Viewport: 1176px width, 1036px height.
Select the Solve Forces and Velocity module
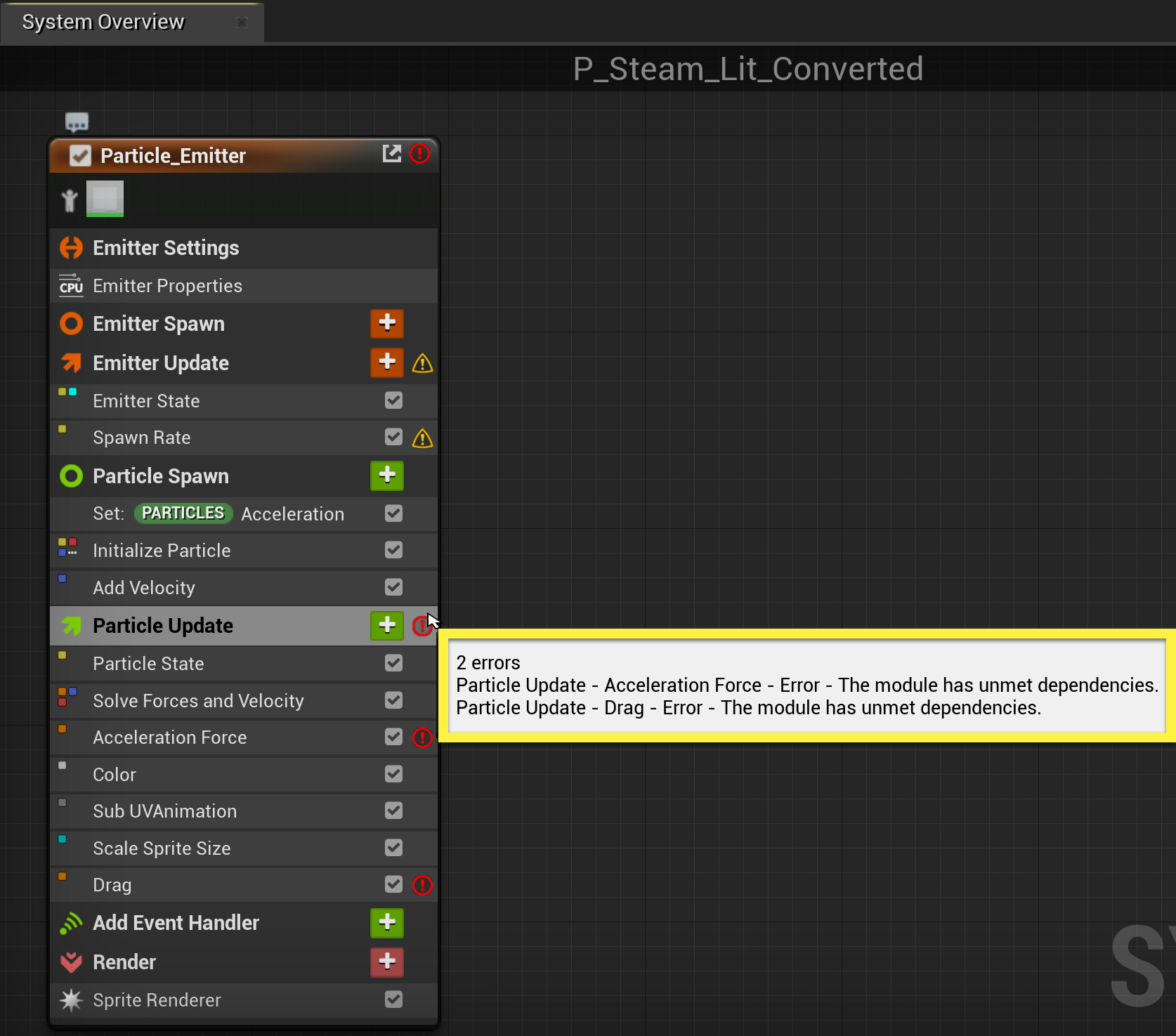pos(198,700)
